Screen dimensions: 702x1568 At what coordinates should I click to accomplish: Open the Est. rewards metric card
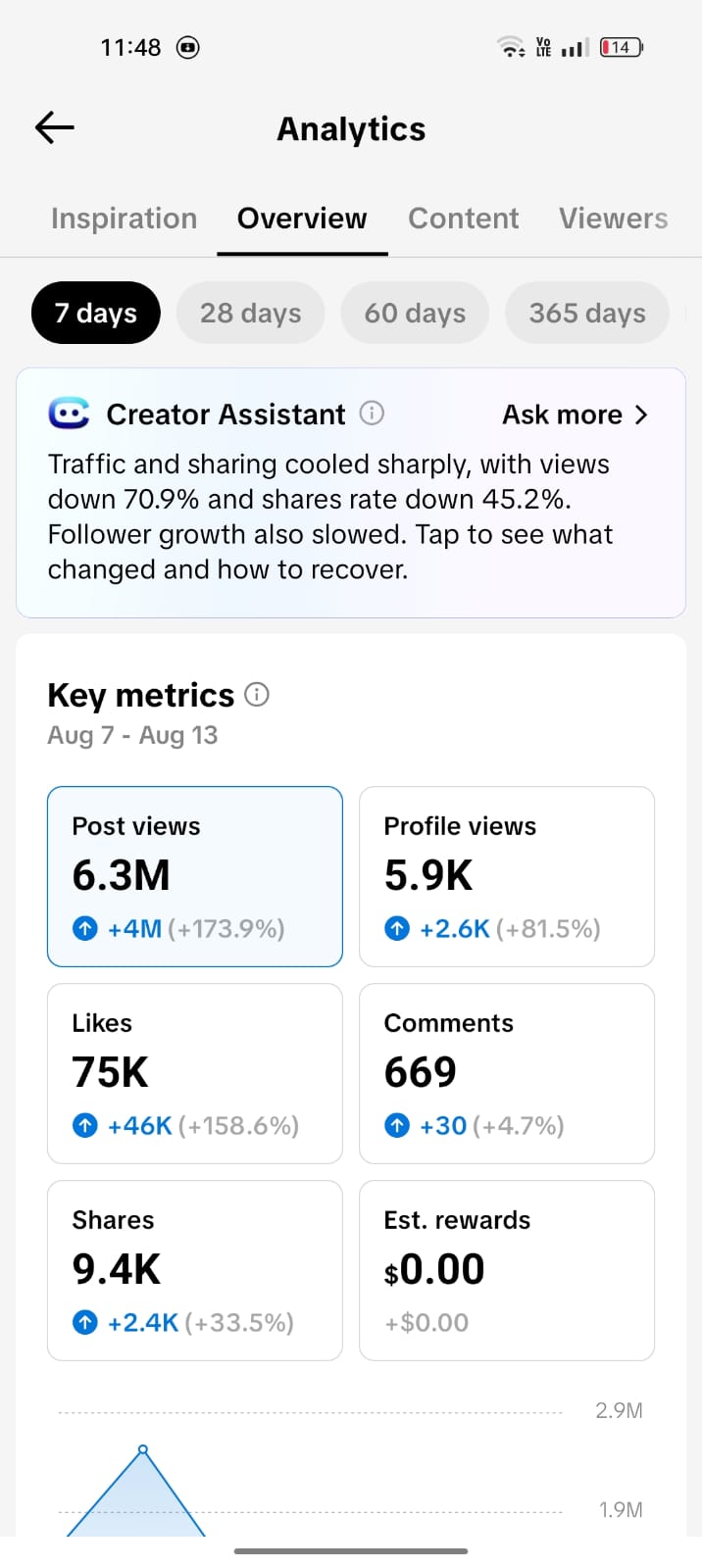[x=507, y=1270]
